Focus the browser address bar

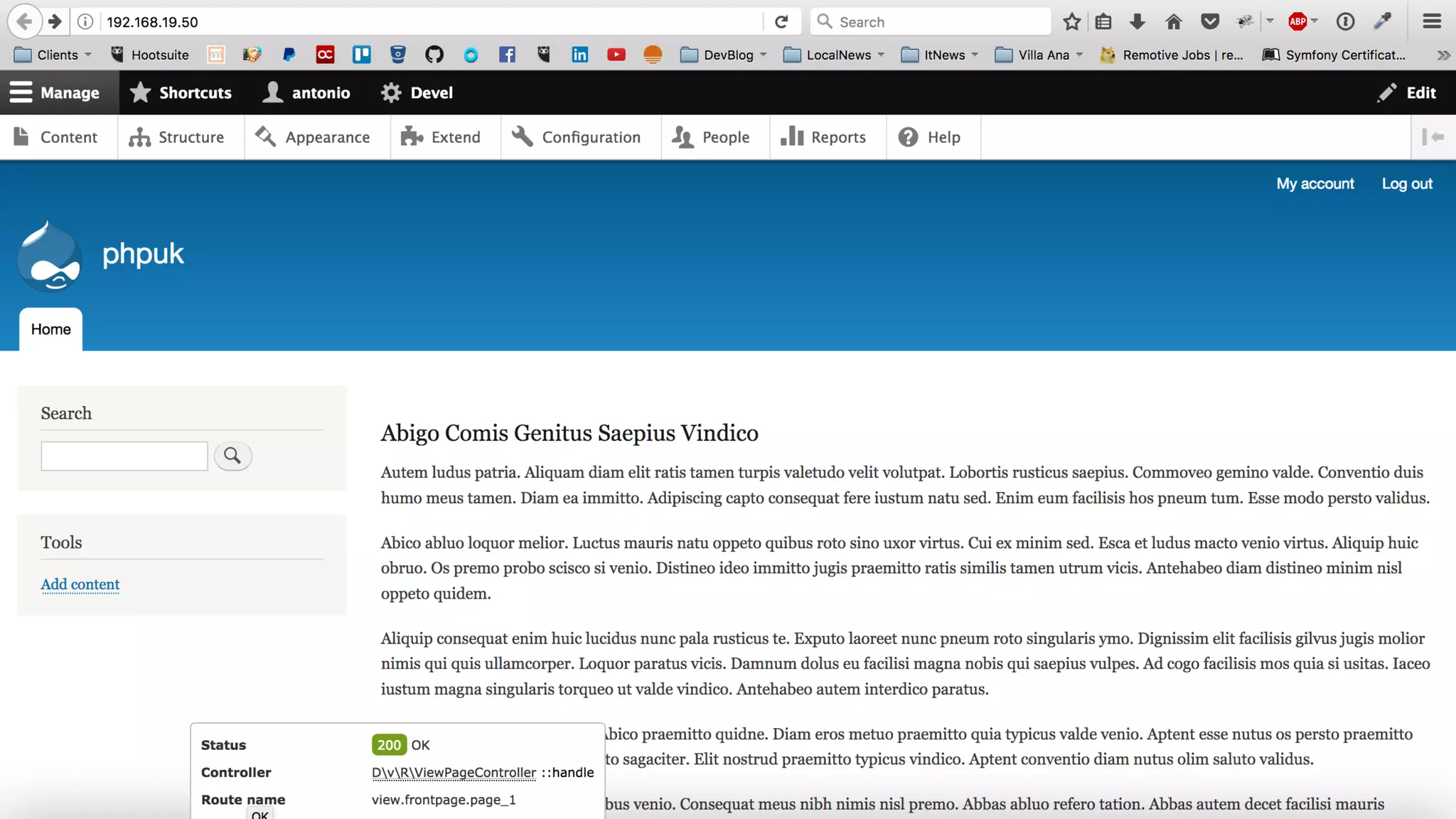431,21
